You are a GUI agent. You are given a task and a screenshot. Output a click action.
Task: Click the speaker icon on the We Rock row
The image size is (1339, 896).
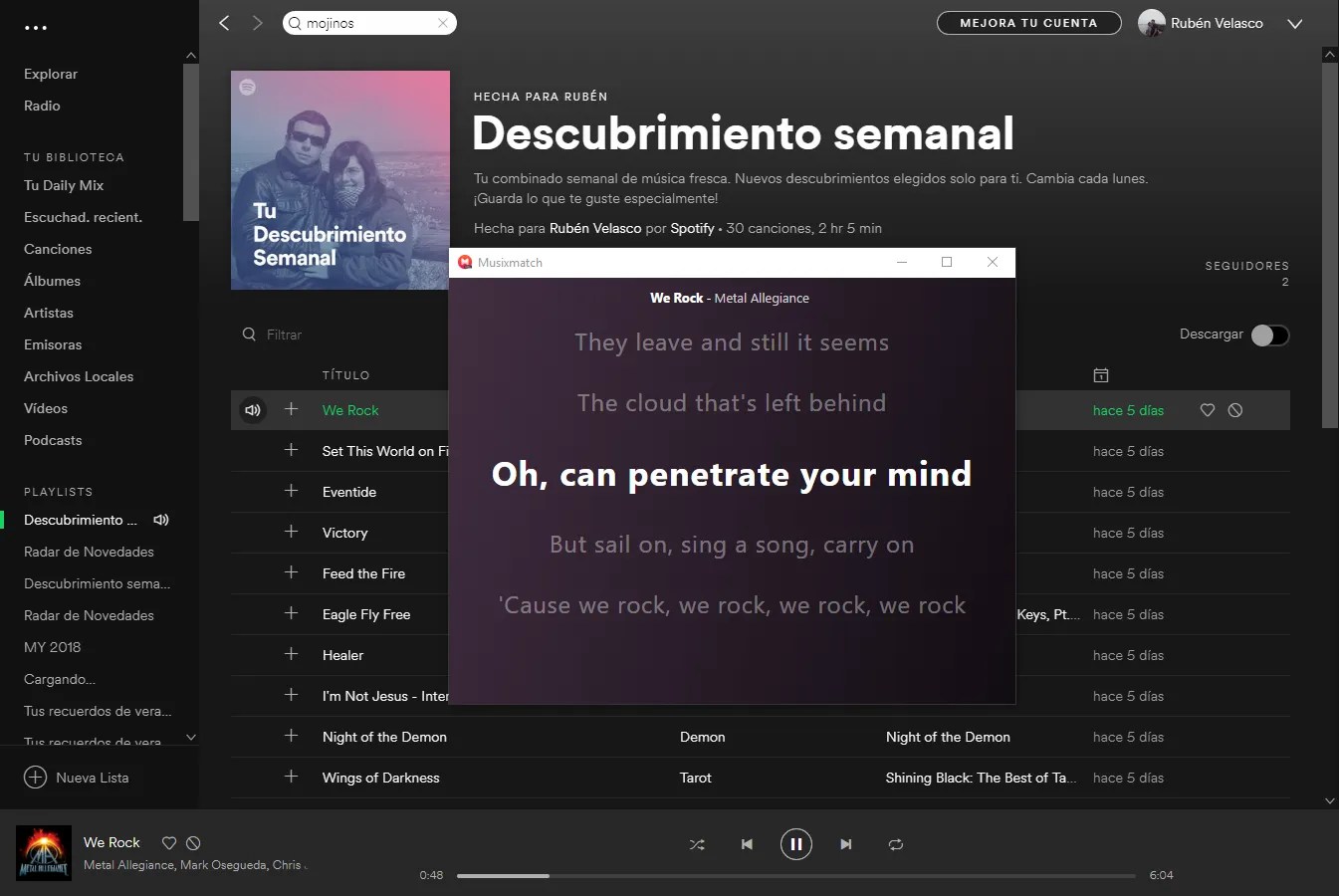[252, 409]
